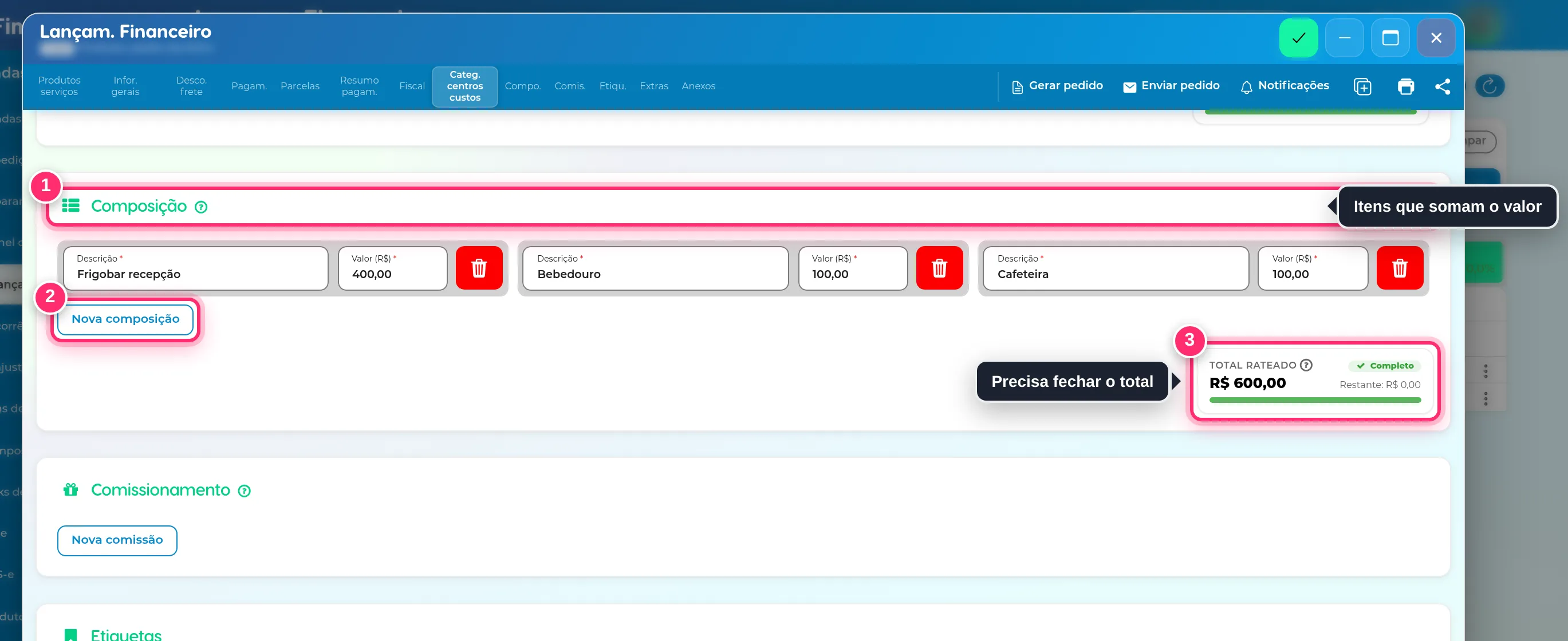Edit the Bebedouro description field
The width and height of the screenshot is (1568, 641).
[x=656, y=268]
